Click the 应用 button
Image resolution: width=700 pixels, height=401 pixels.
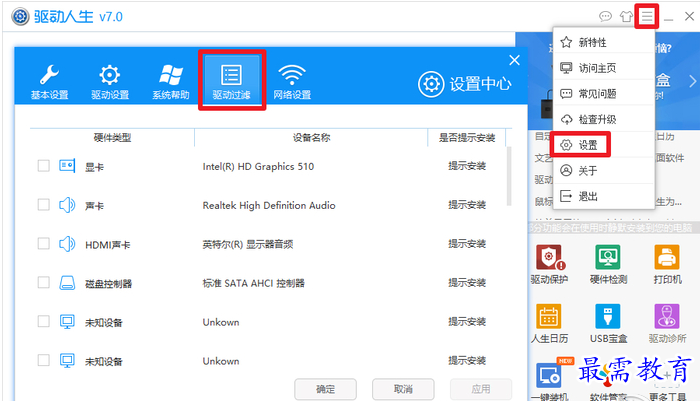(481, 389)
